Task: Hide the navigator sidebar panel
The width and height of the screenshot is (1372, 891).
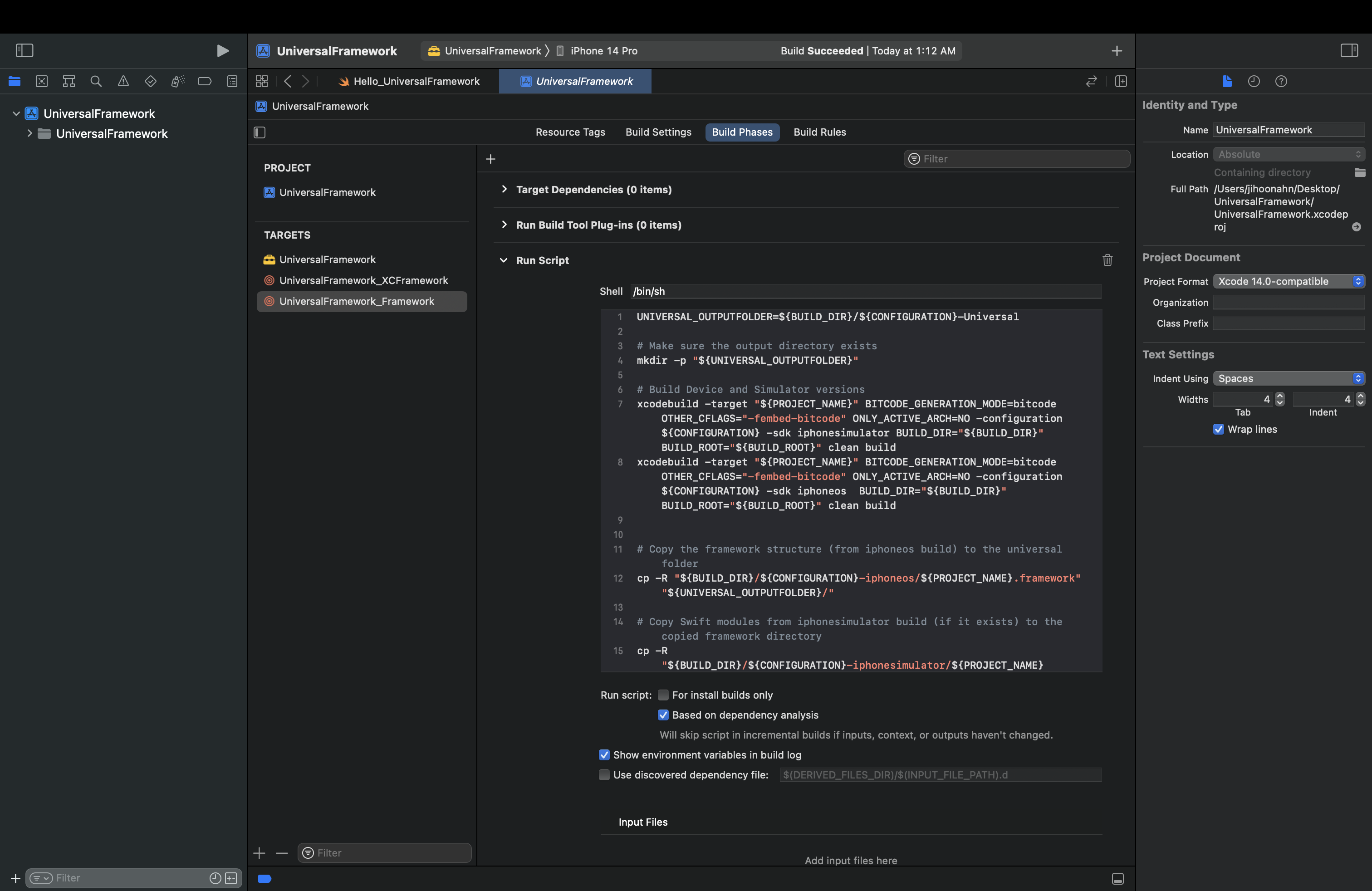Action: [x=24, y=51]
